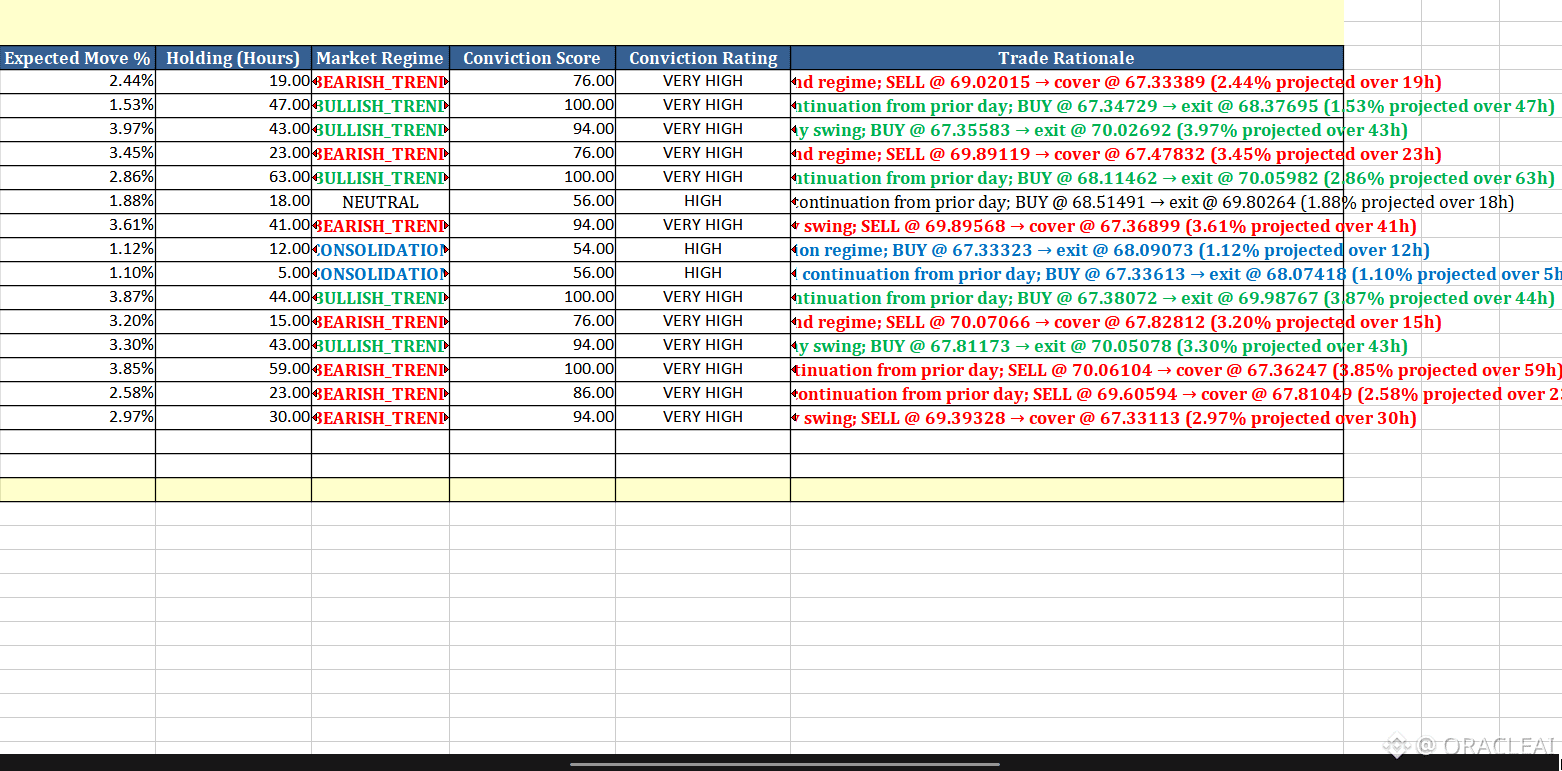The height and width of the screenshot is (771, 1562).
Task: Click rationale with BUY @ 67.33613
Action: tap(1067, 274)
